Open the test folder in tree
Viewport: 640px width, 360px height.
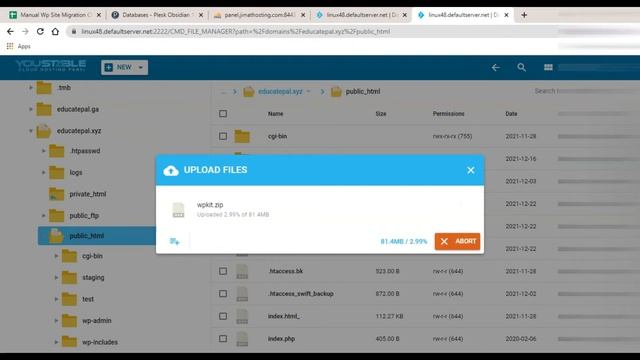pyautogui.click(x=88, y=299)
